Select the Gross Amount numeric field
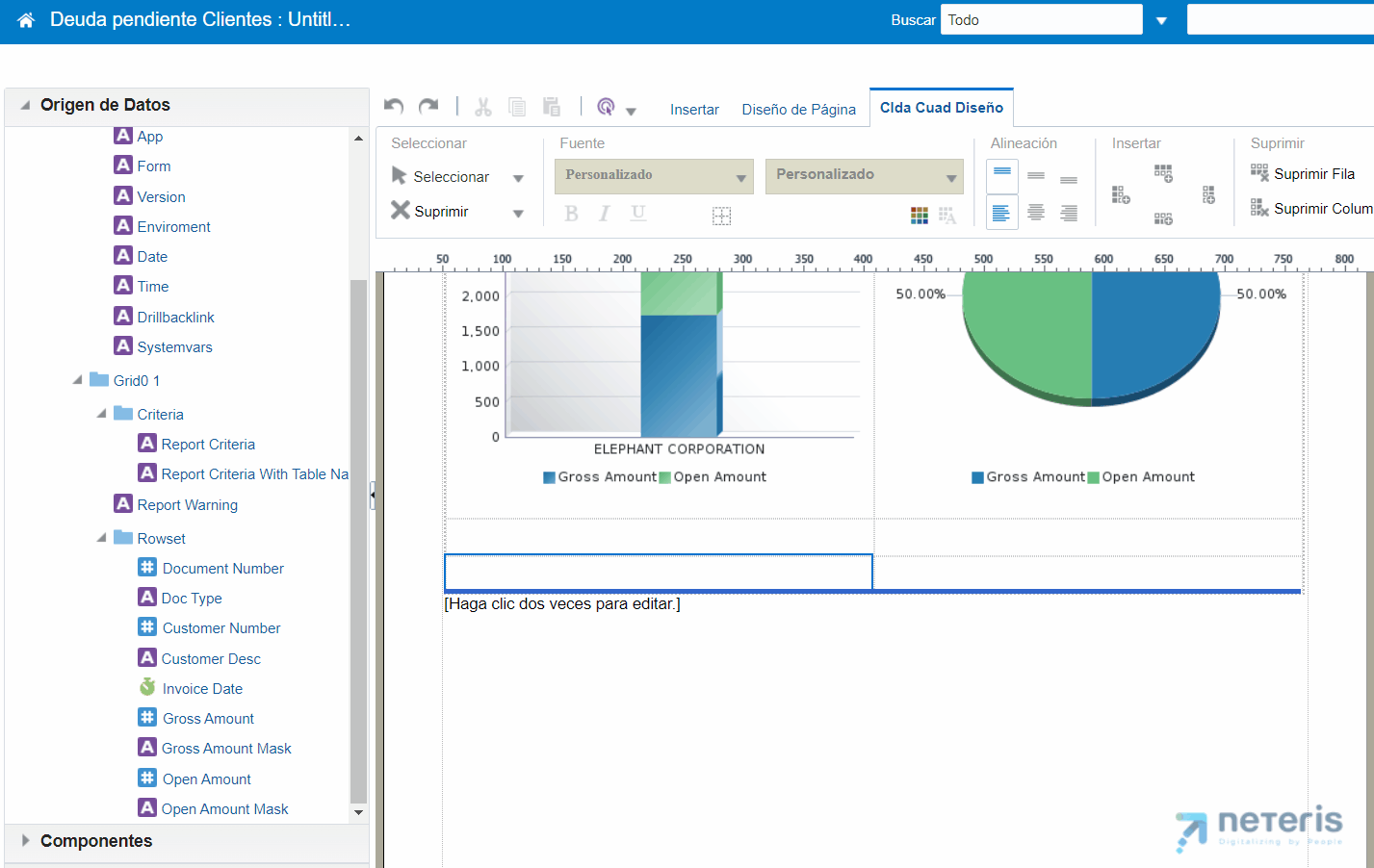This screenshot has height=868, width=1374. click(x=208, y=718)
